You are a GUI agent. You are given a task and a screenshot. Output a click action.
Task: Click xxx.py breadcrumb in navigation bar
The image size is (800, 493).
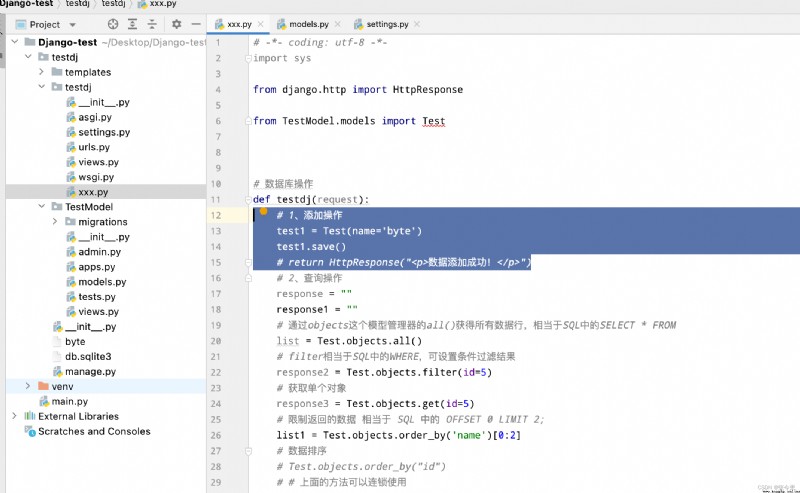point(163,4)
